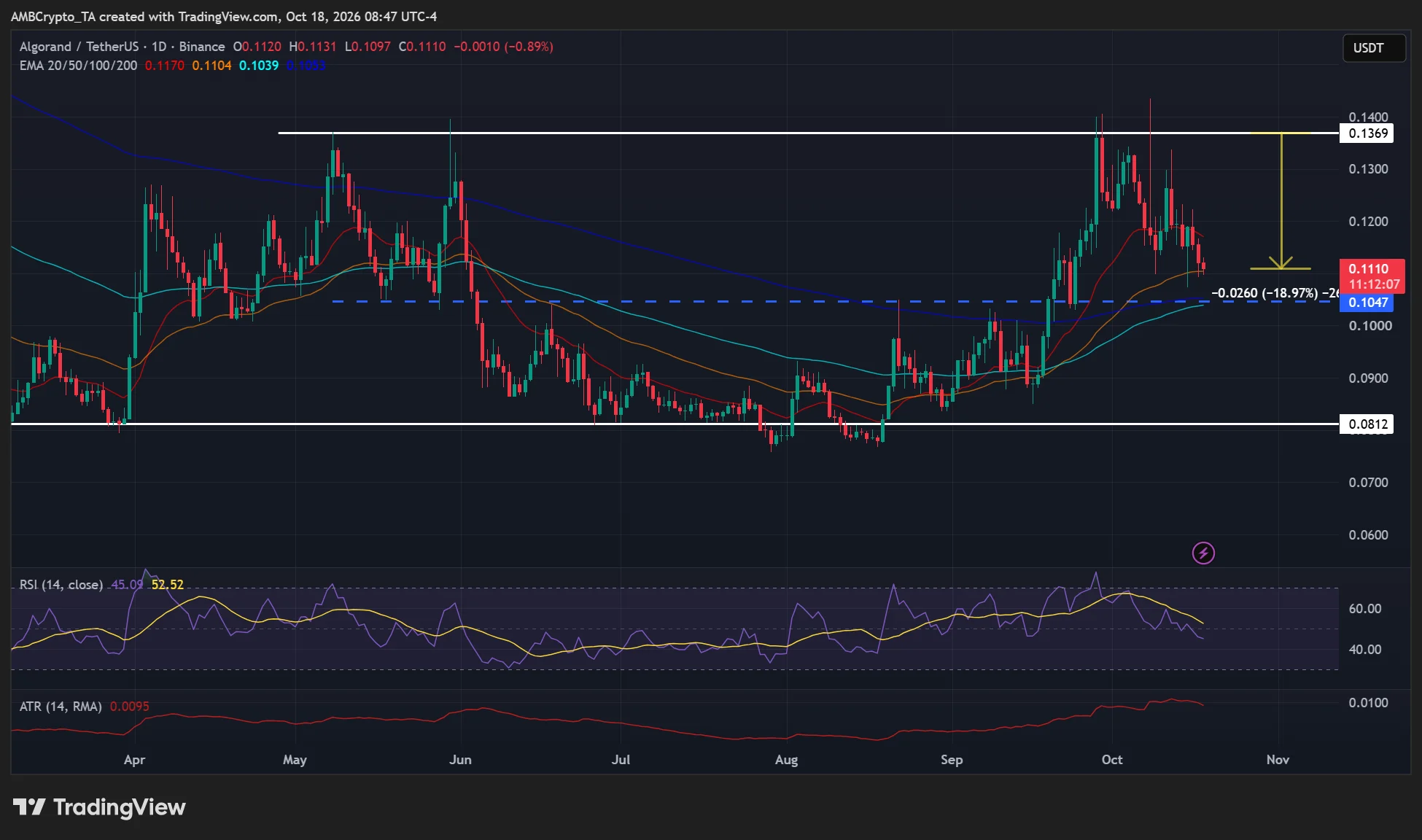Select the 0.0812 support price label

click(1367, 424)
